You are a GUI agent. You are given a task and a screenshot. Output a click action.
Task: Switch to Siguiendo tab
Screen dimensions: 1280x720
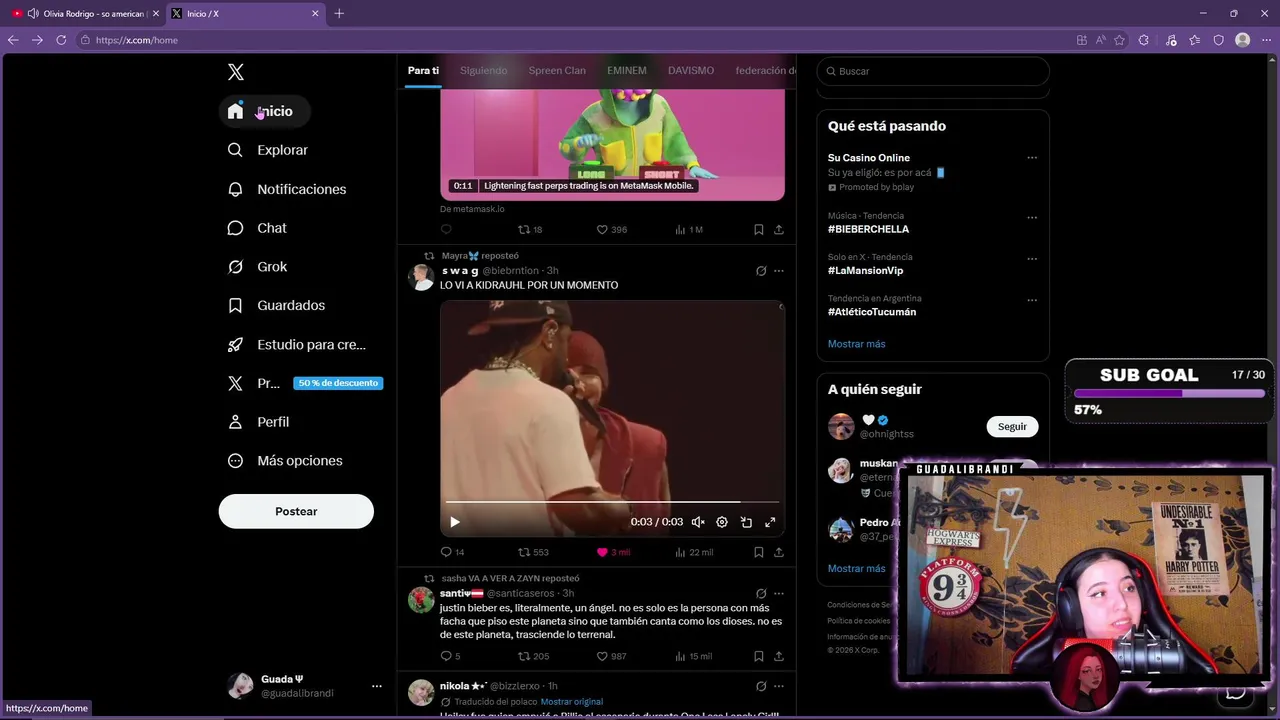484,71
